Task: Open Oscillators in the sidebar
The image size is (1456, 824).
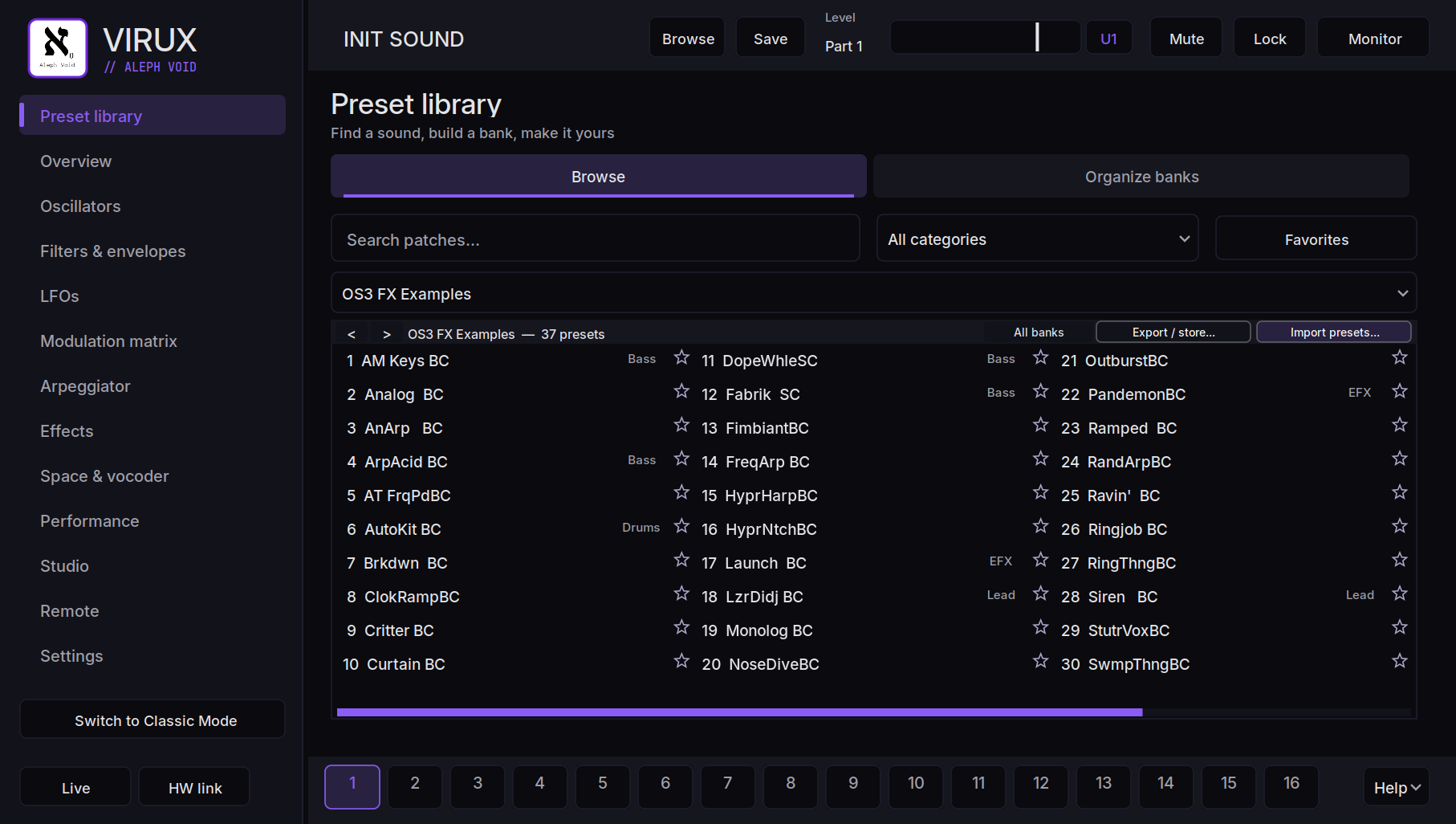Action: coord(153,206)
